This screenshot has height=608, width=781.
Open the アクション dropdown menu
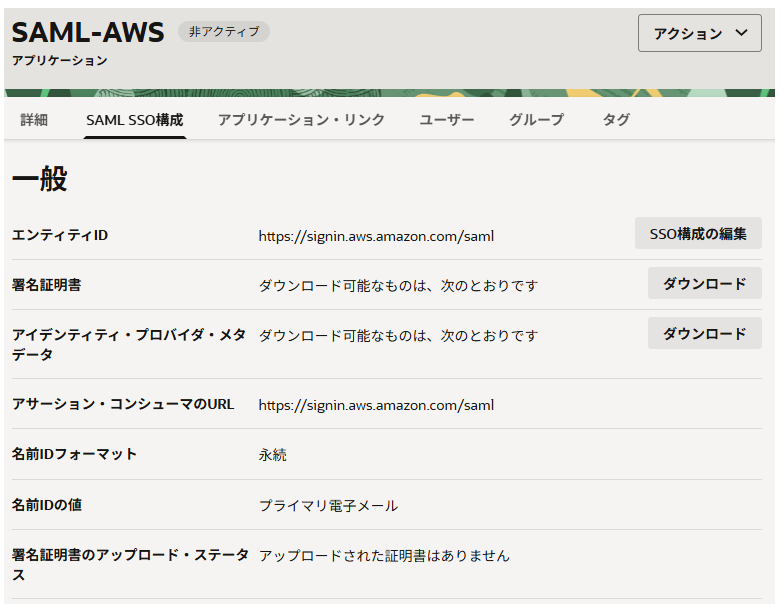(x=700, y=33)
